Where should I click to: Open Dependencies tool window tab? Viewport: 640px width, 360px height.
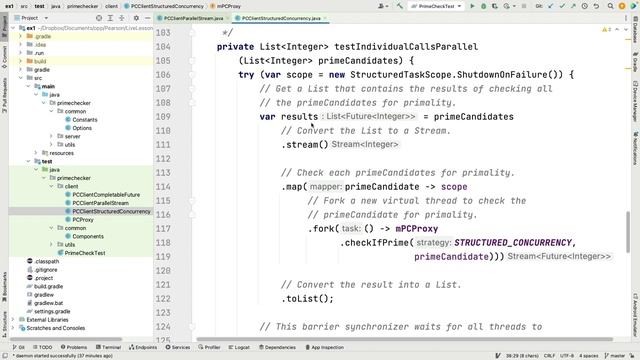277,347
